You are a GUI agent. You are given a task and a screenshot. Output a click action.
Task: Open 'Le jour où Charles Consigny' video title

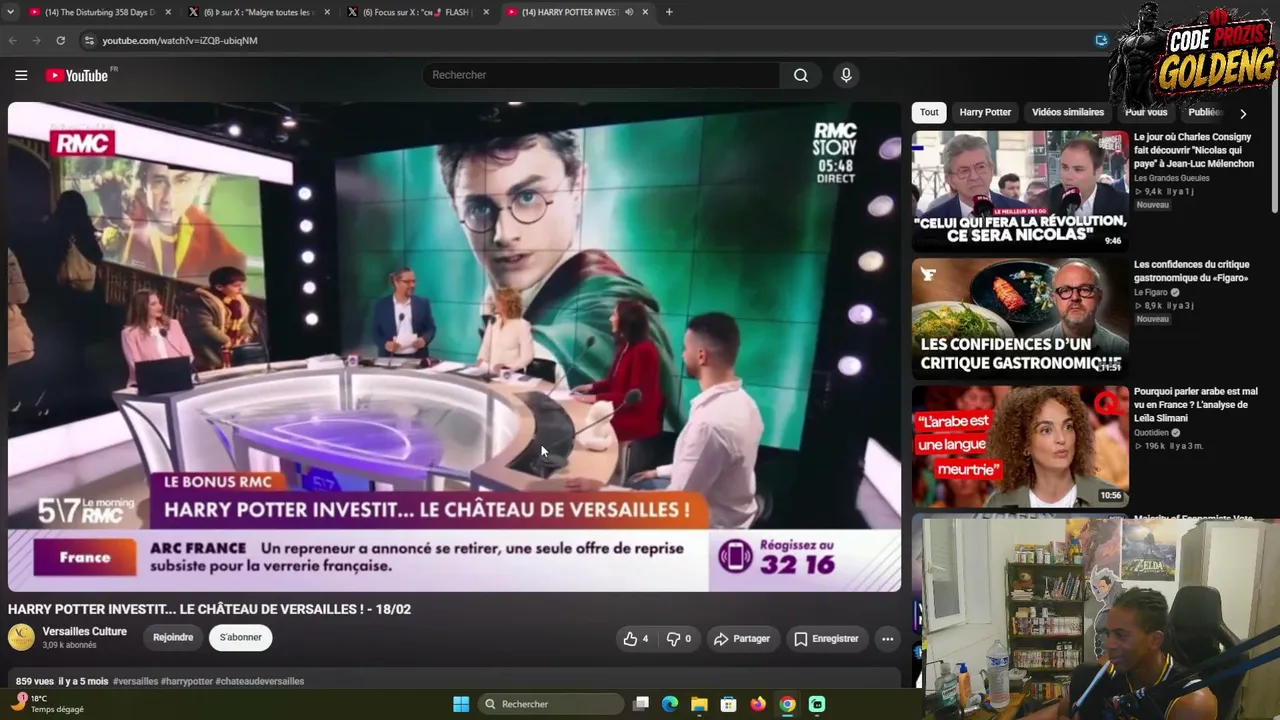point(1194,150)
